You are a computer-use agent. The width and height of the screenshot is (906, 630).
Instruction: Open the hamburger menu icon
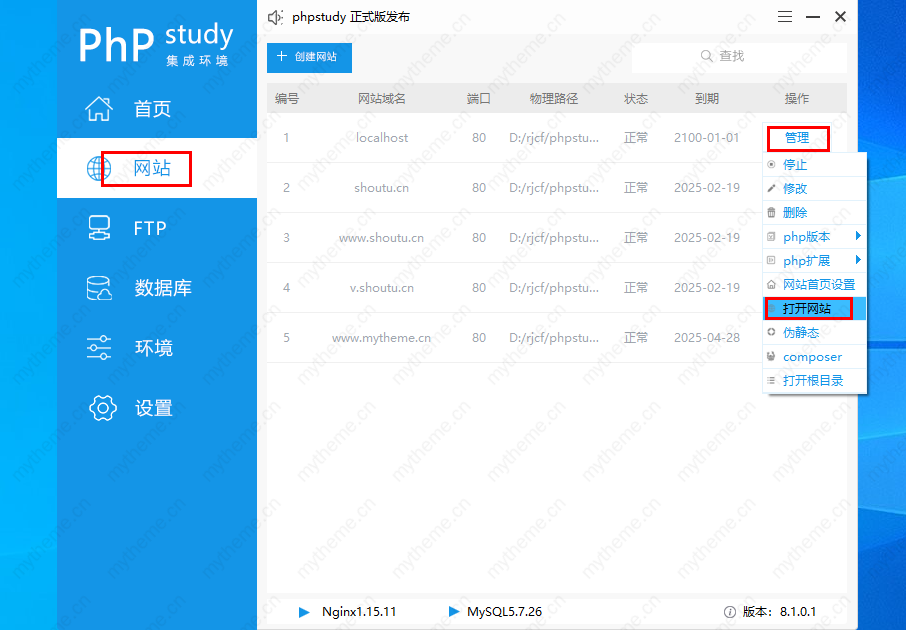(786, 17)
